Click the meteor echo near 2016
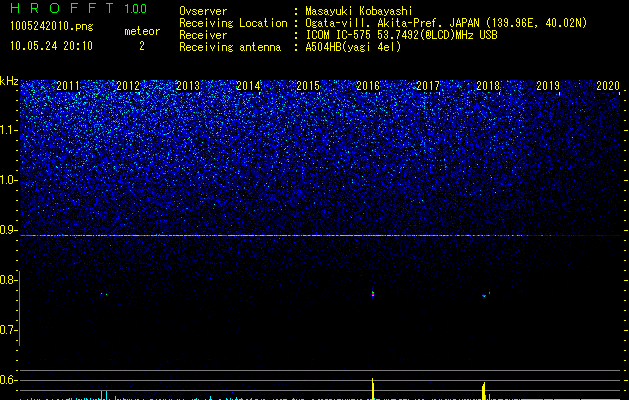 pos(373,293)
